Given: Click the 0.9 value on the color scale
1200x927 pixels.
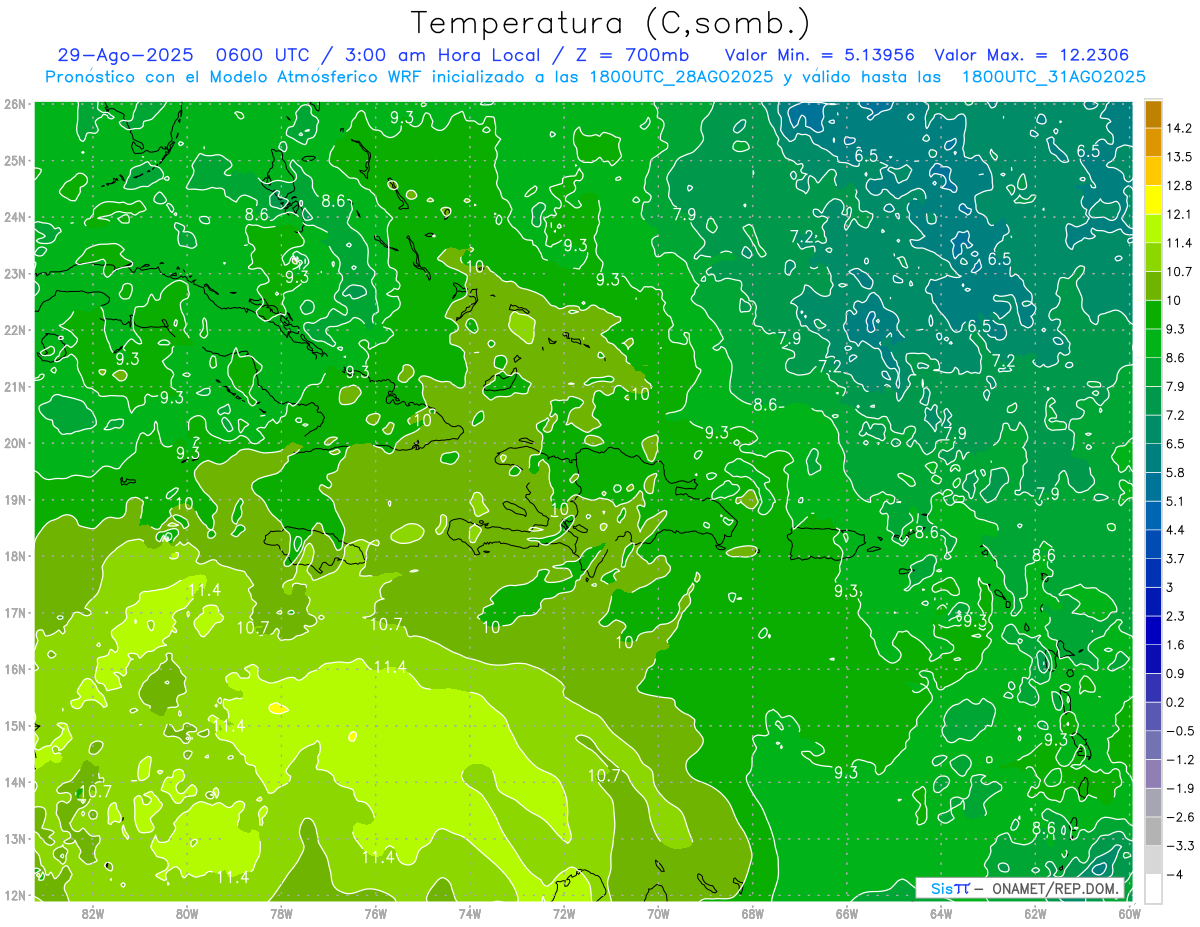Looking at the screenshot, I should (1177, 673).
